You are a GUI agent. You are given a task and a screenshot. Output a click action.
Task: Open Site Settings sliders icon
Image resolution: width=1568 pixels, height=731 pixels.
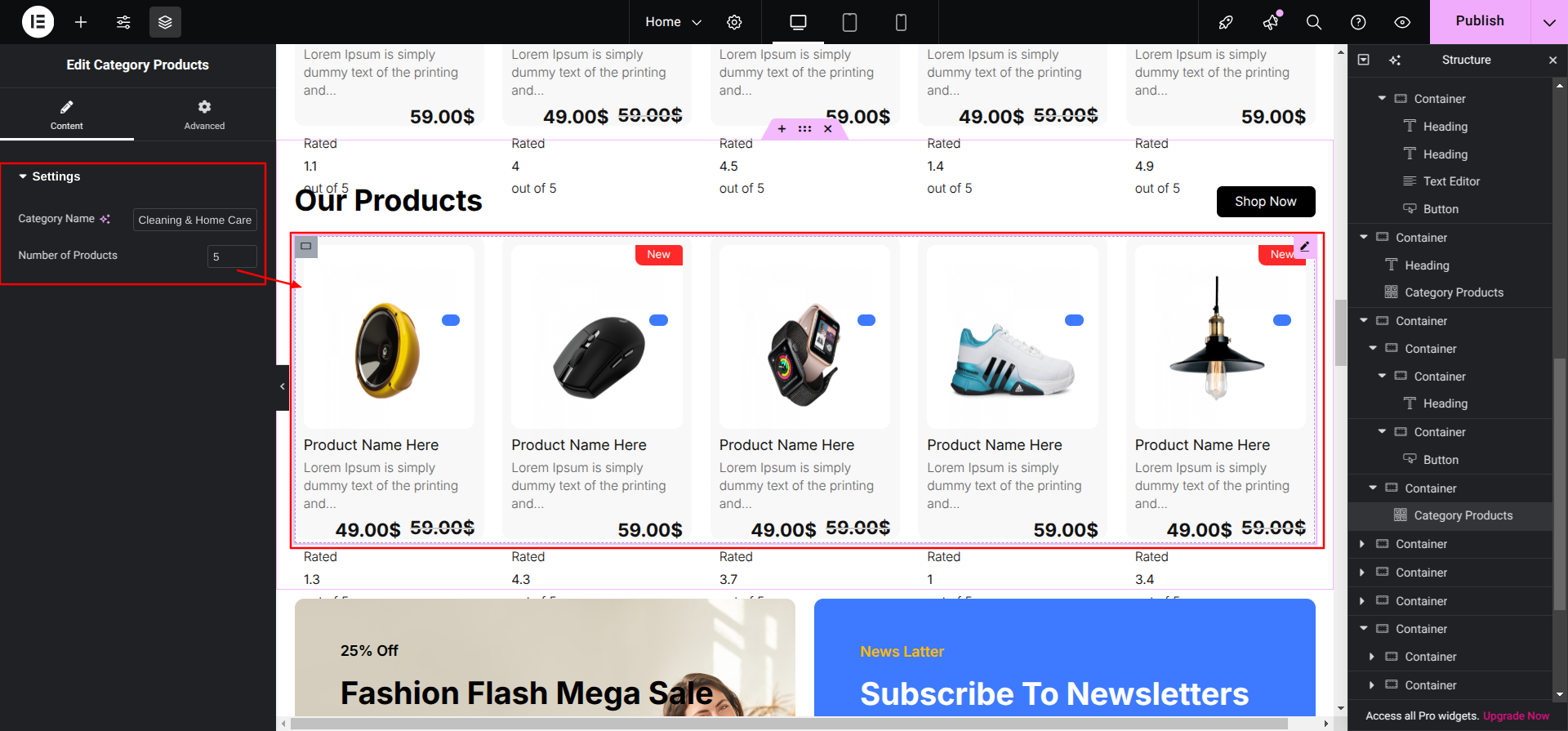pos(123,22)
